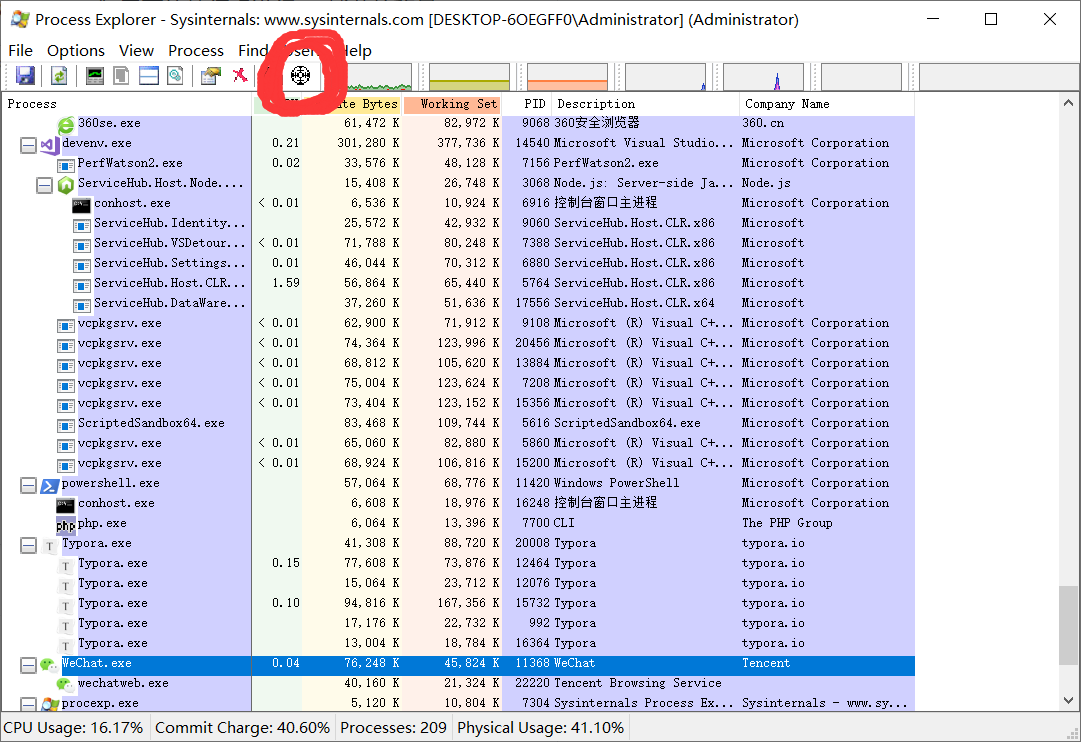Click the console icon beside conhost.exe PID 6916

click(81, 204)
